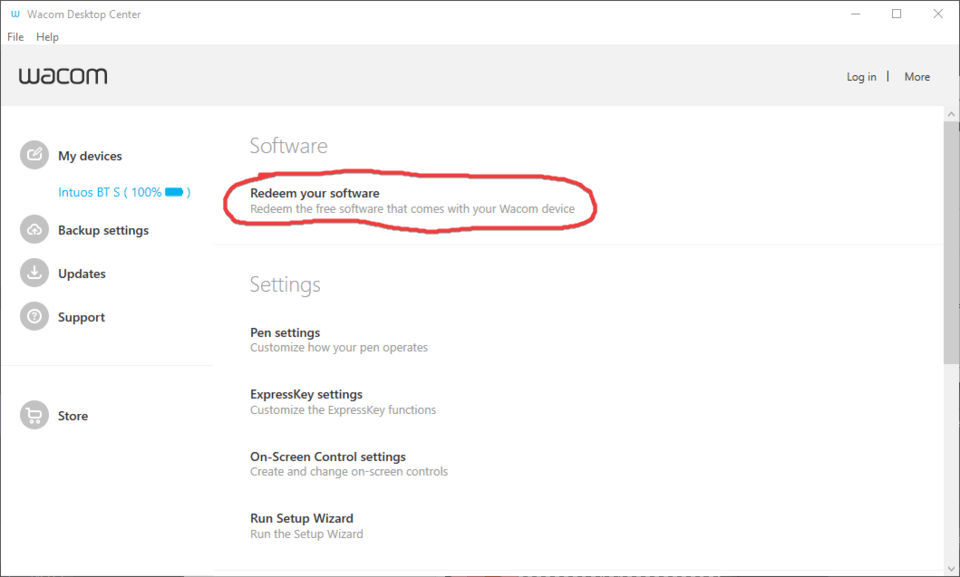Screen dimensions: 960x577
Task: Expand the More option in header
Action: [x=917, y=77]
